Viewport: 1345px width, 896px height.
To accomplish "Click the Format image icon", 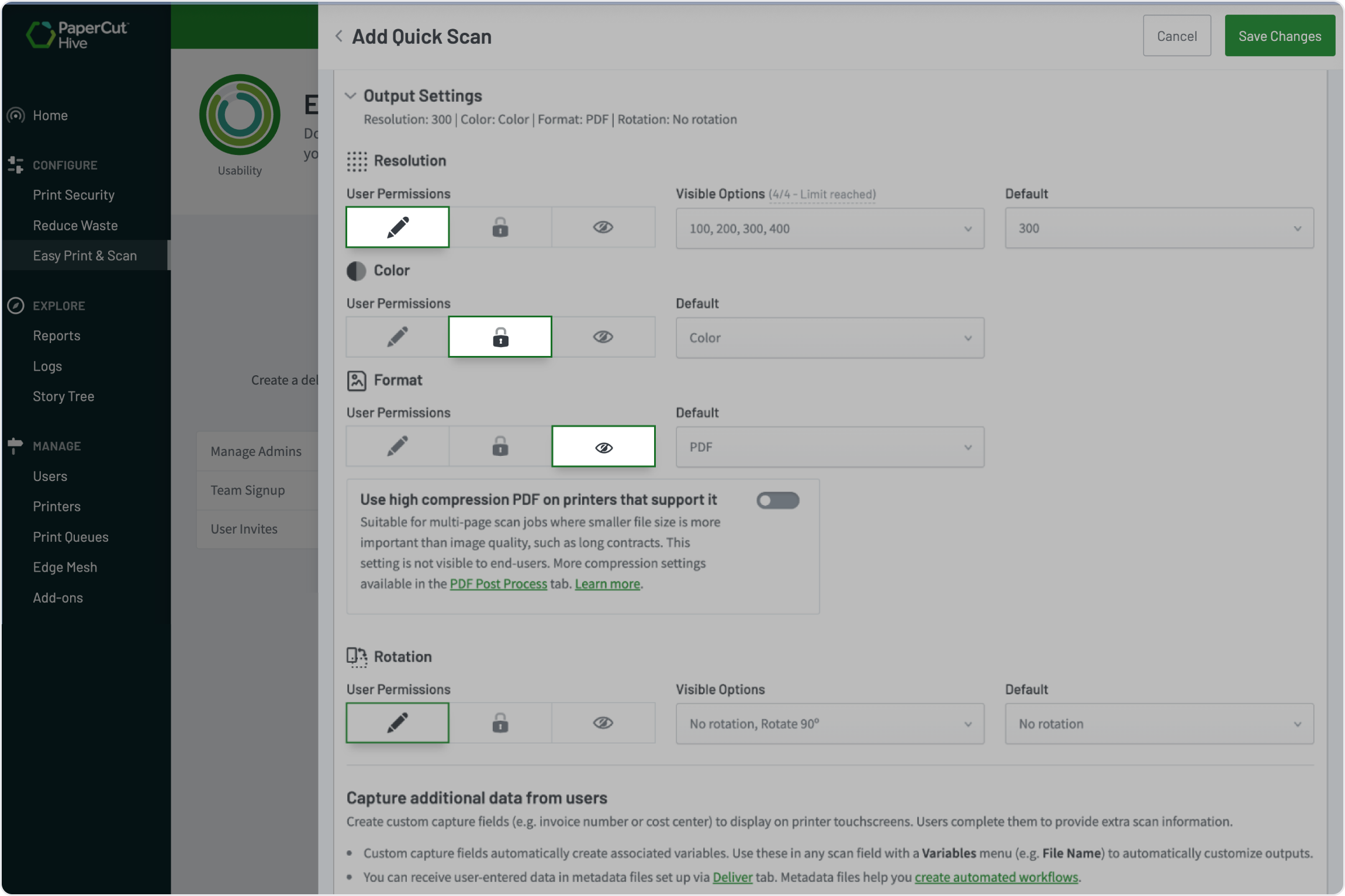I will pos(356,380).
